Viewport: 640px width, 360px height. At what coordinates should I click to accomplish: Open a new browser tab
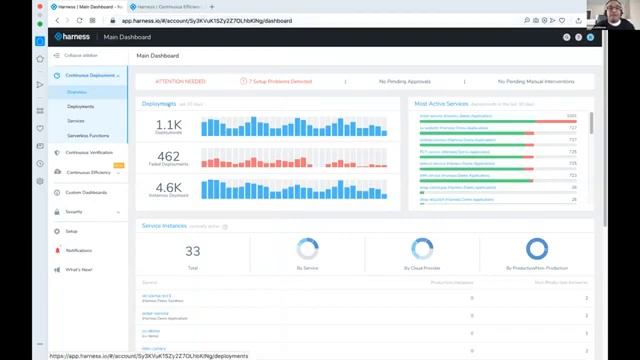[x=212, y=7]
